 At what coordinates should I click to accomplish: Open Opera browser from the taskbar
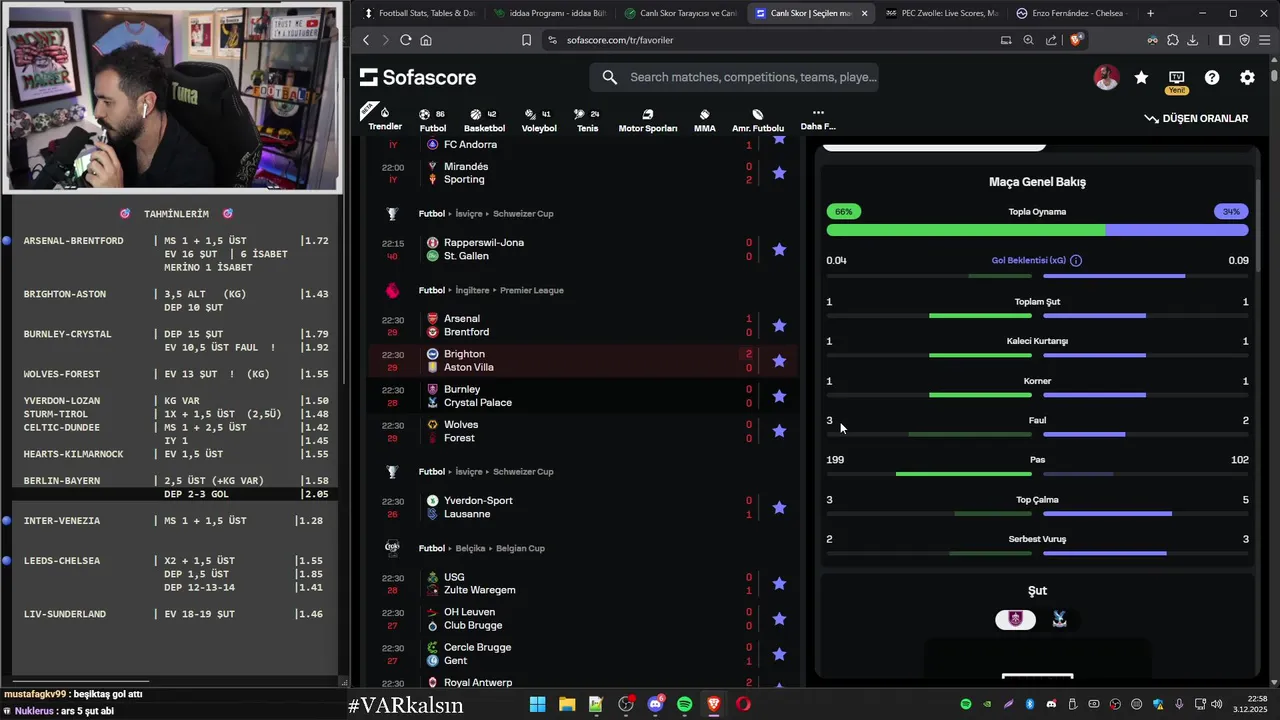click(743, 704)
